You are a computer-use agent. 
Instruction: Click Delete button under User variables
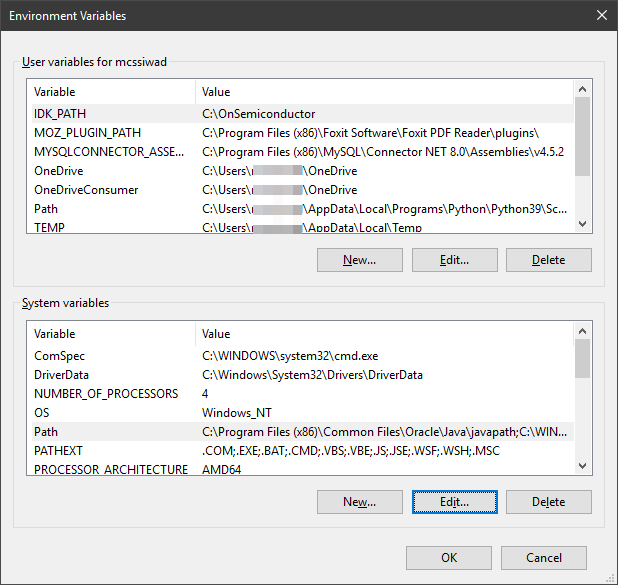(x=548, y=260)
